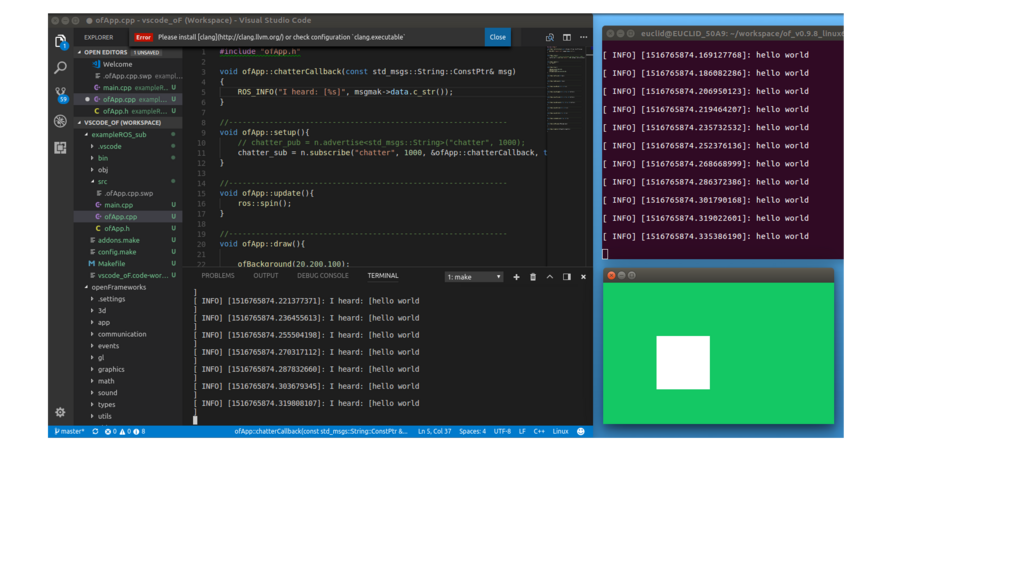This screenshot has height=576, width=1024.
Task: Click the sync changes icon next to master
Action: point(95,430)
